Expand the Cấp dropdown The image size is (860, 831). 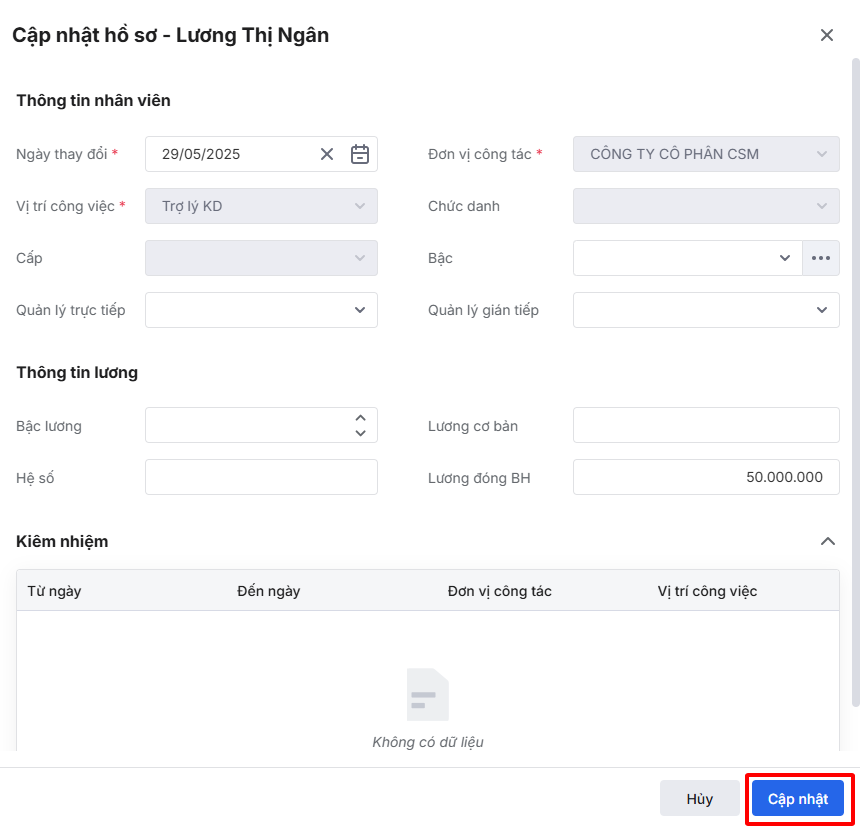(x=261, y=258)
